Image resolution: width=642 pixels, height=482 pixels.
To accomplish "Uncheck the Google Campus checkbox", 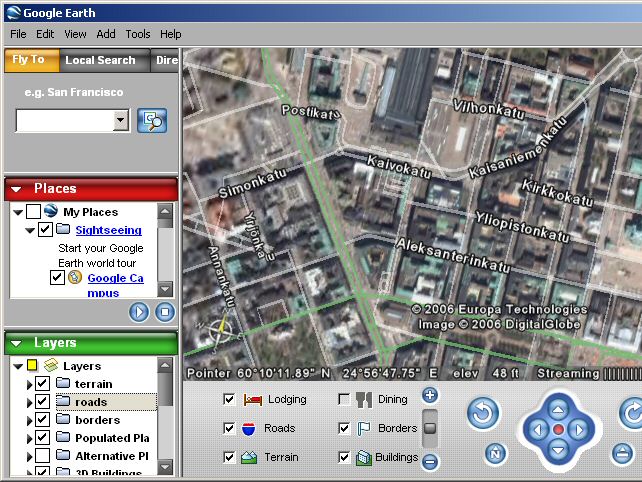I will (x=57, y=277).
